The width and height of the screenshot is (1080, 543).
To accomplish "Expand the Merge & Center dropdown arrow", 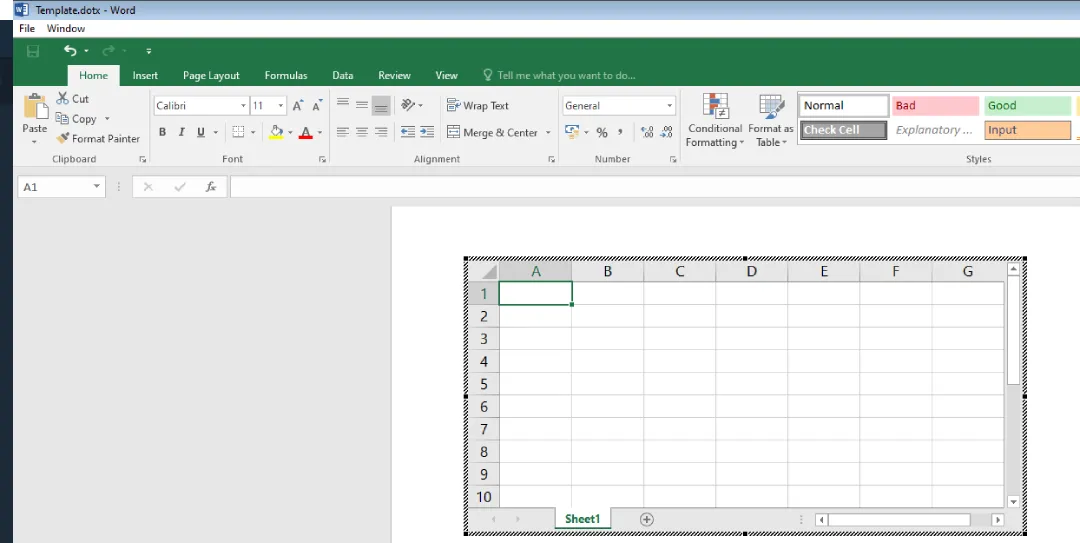I will coord(548,132).
